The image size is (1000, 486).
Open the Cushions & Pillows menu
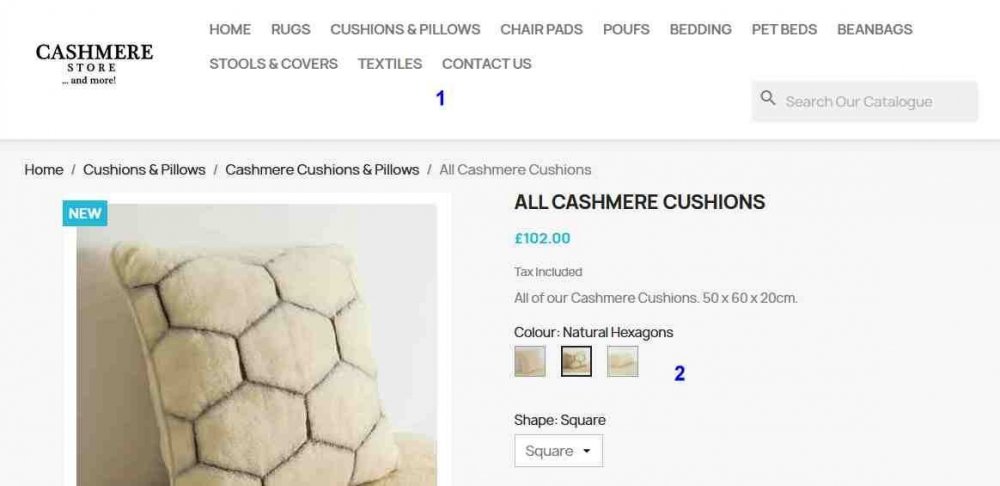click(x=405, y=29)
